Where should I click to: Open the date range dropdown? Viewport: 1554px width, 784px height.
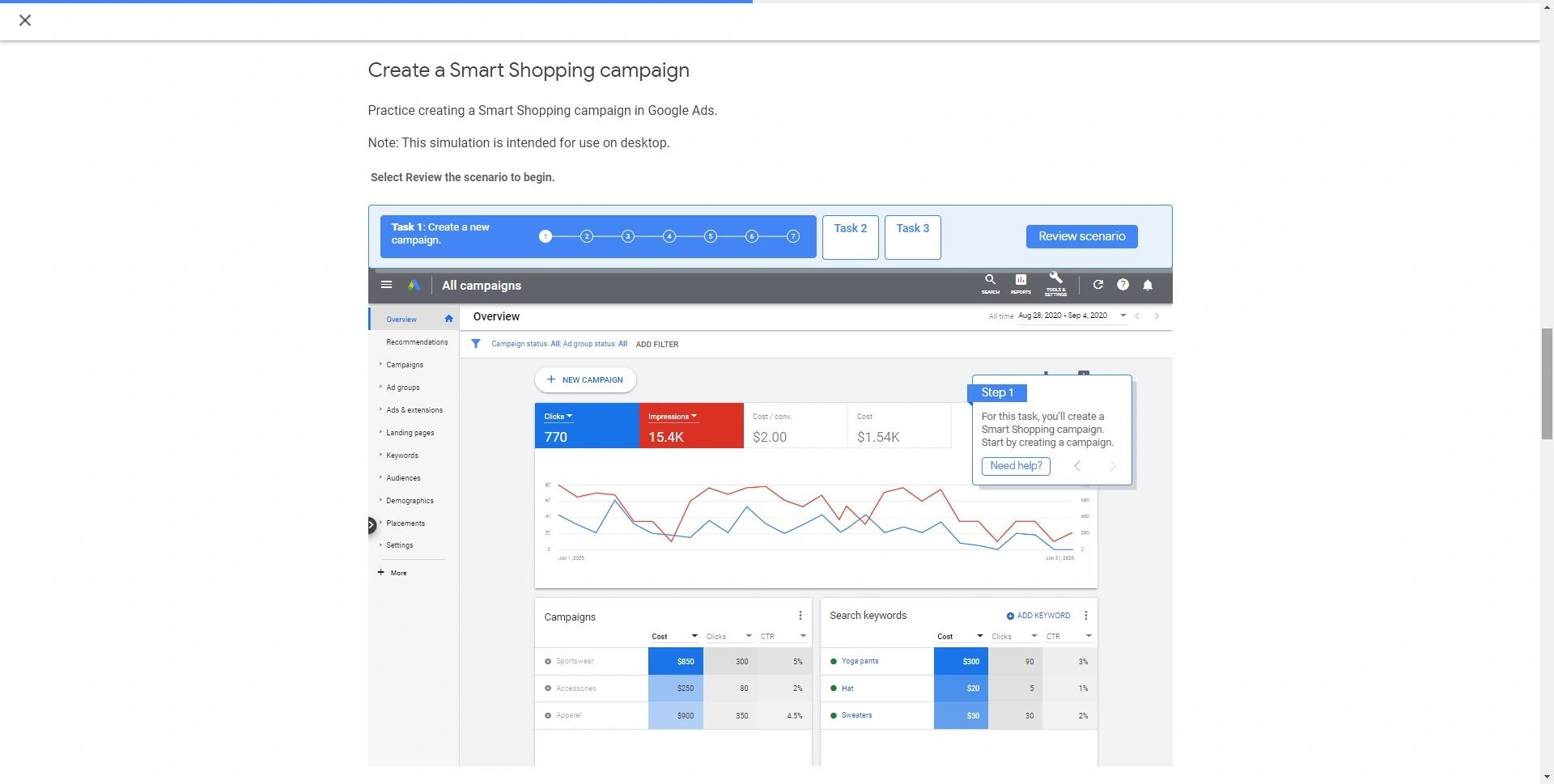[x=1123, y=316]
